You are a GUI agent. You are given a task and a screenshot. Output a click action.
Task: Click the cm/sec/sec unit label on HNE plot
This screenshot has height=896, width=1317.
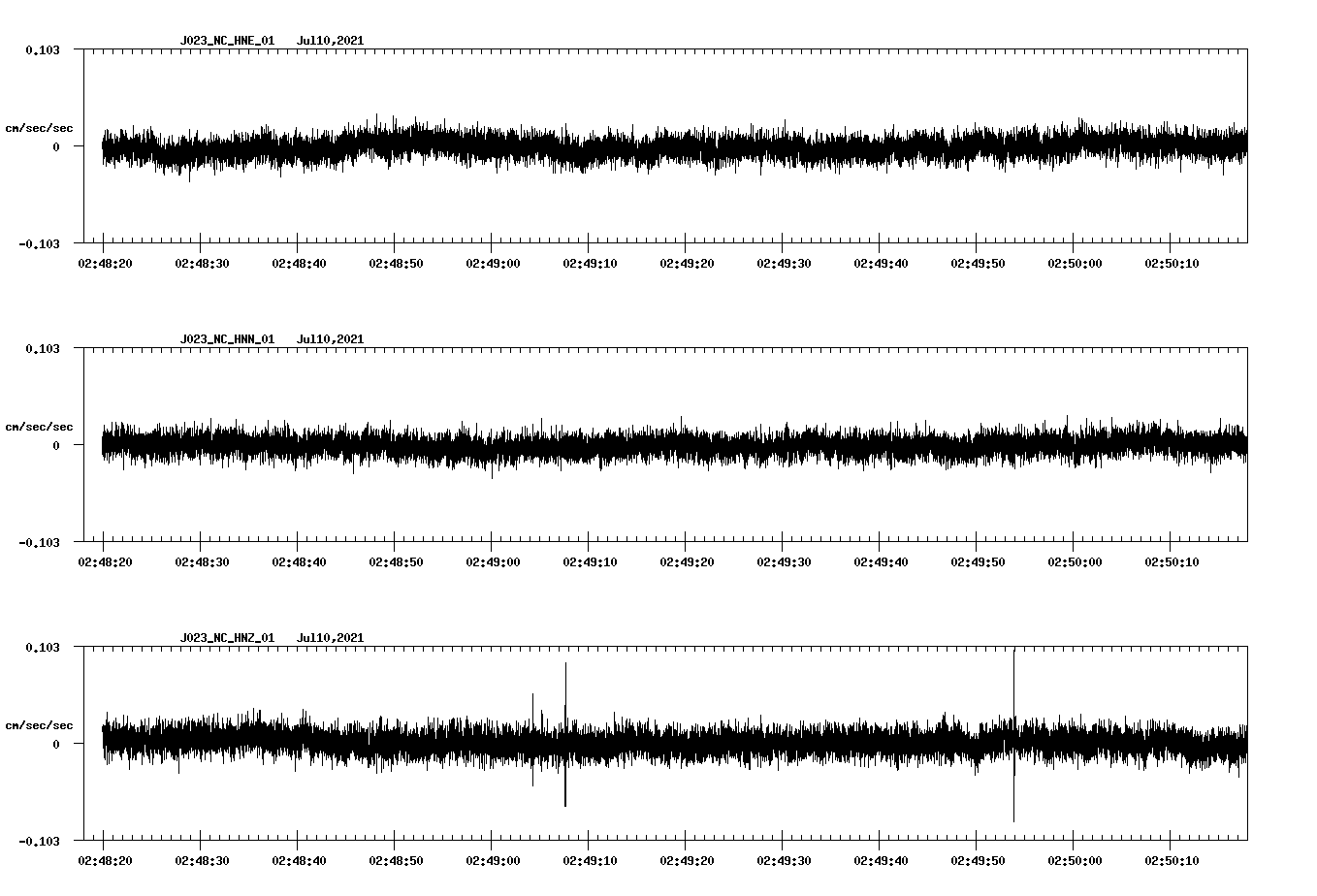[x=39, y=127]
